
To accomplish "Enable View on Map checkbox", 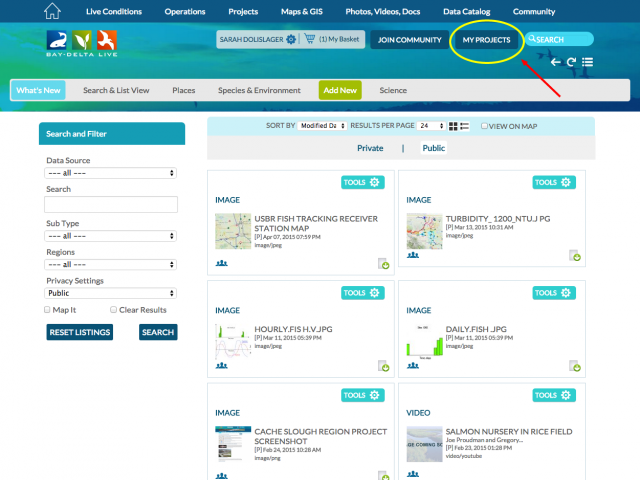I will [x=484, y=126].
